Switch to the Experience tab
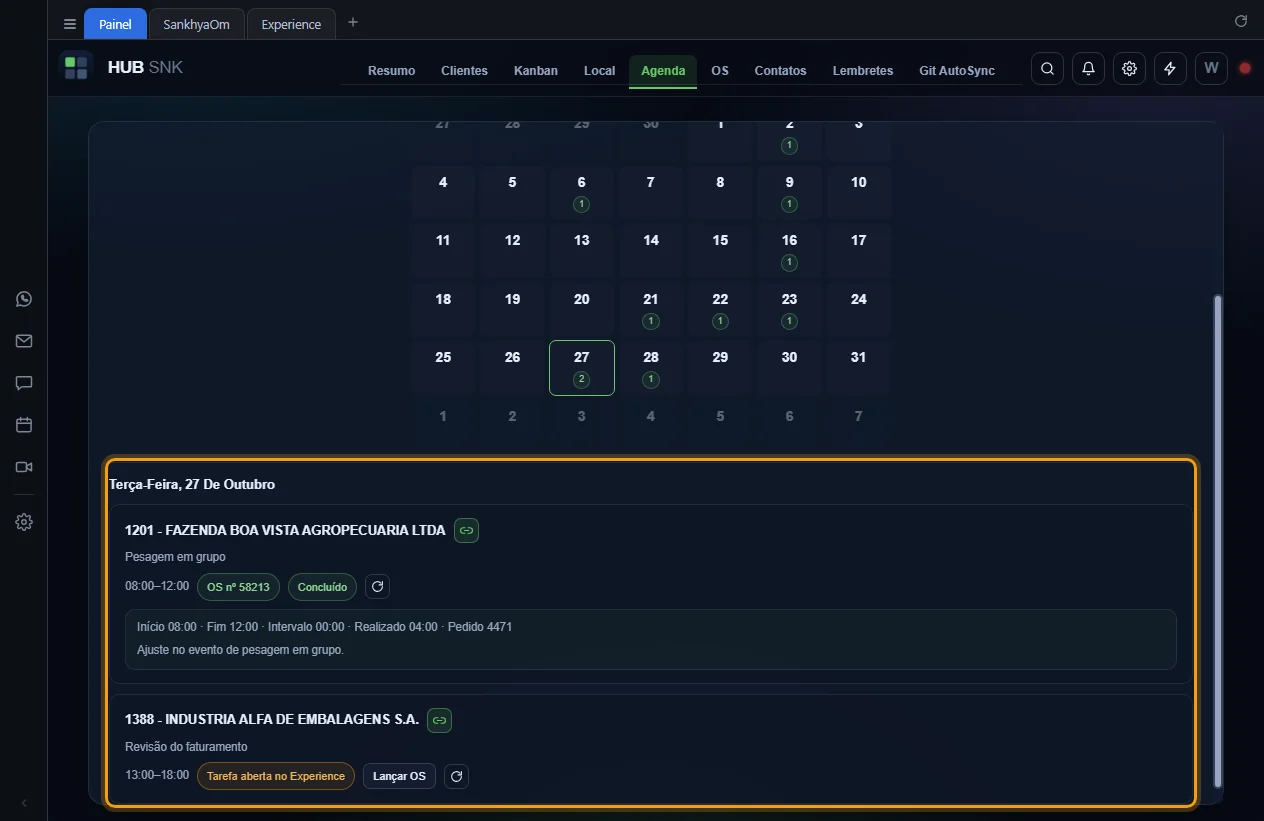The width and height of the screenshot is (1264, 821). coord(291,24)
